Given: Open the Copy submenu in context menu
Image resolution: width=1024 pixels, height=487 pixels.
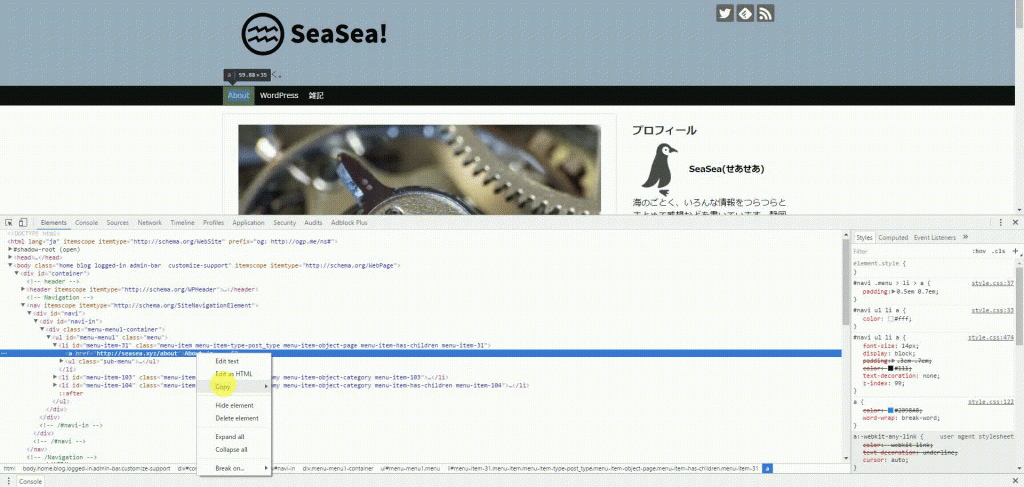Looking at the screenshot, I should point(234,386).
